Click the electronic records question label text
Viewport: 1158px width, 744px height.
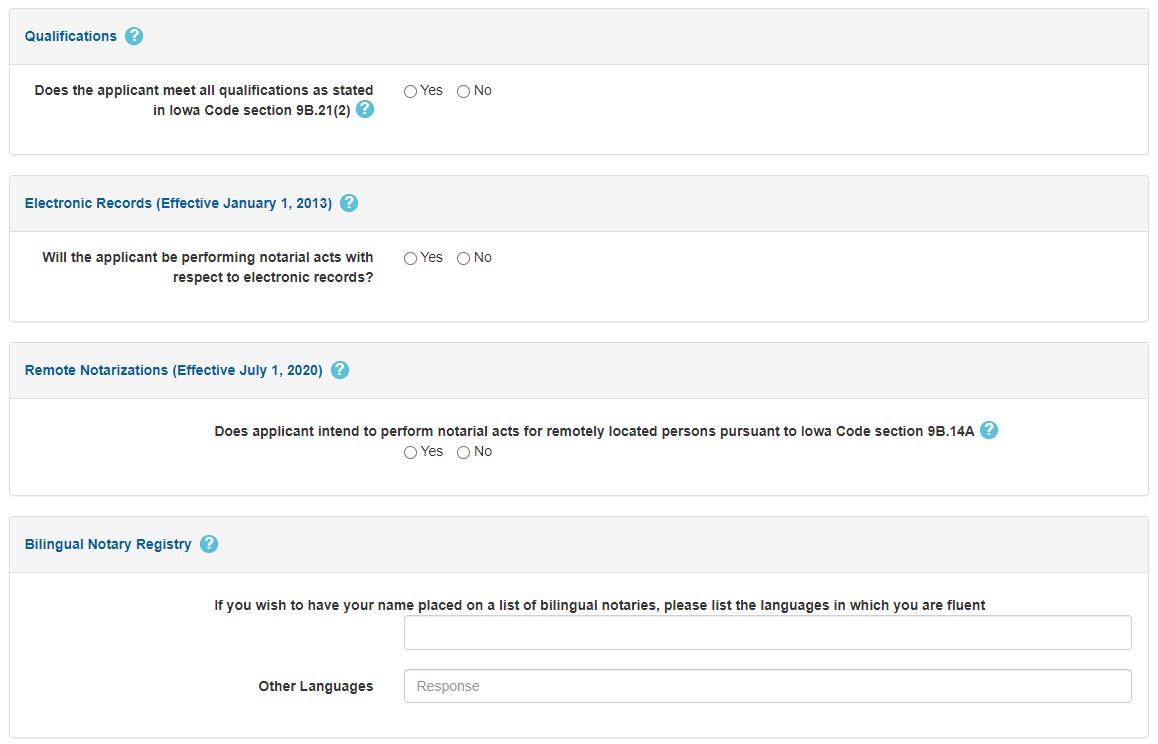pyautogui.click(x=208, y=267)
